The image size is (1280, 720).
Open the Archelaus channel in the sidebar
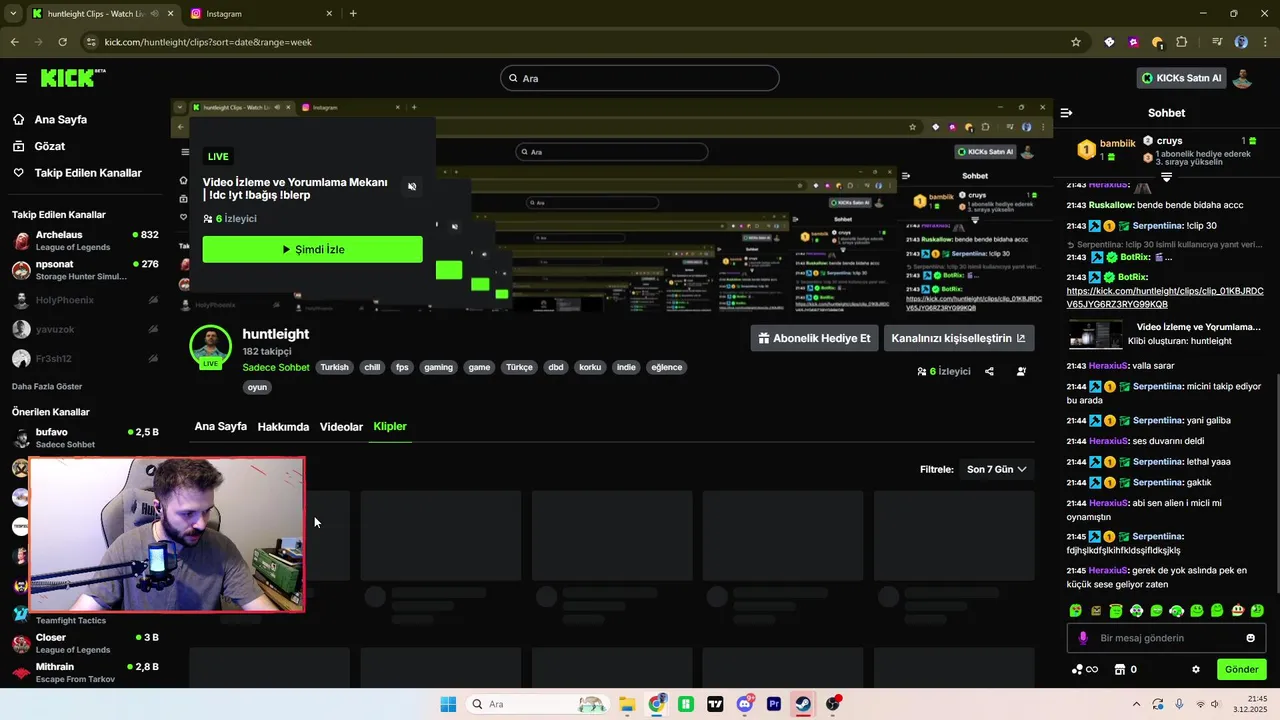coord(85,240)
